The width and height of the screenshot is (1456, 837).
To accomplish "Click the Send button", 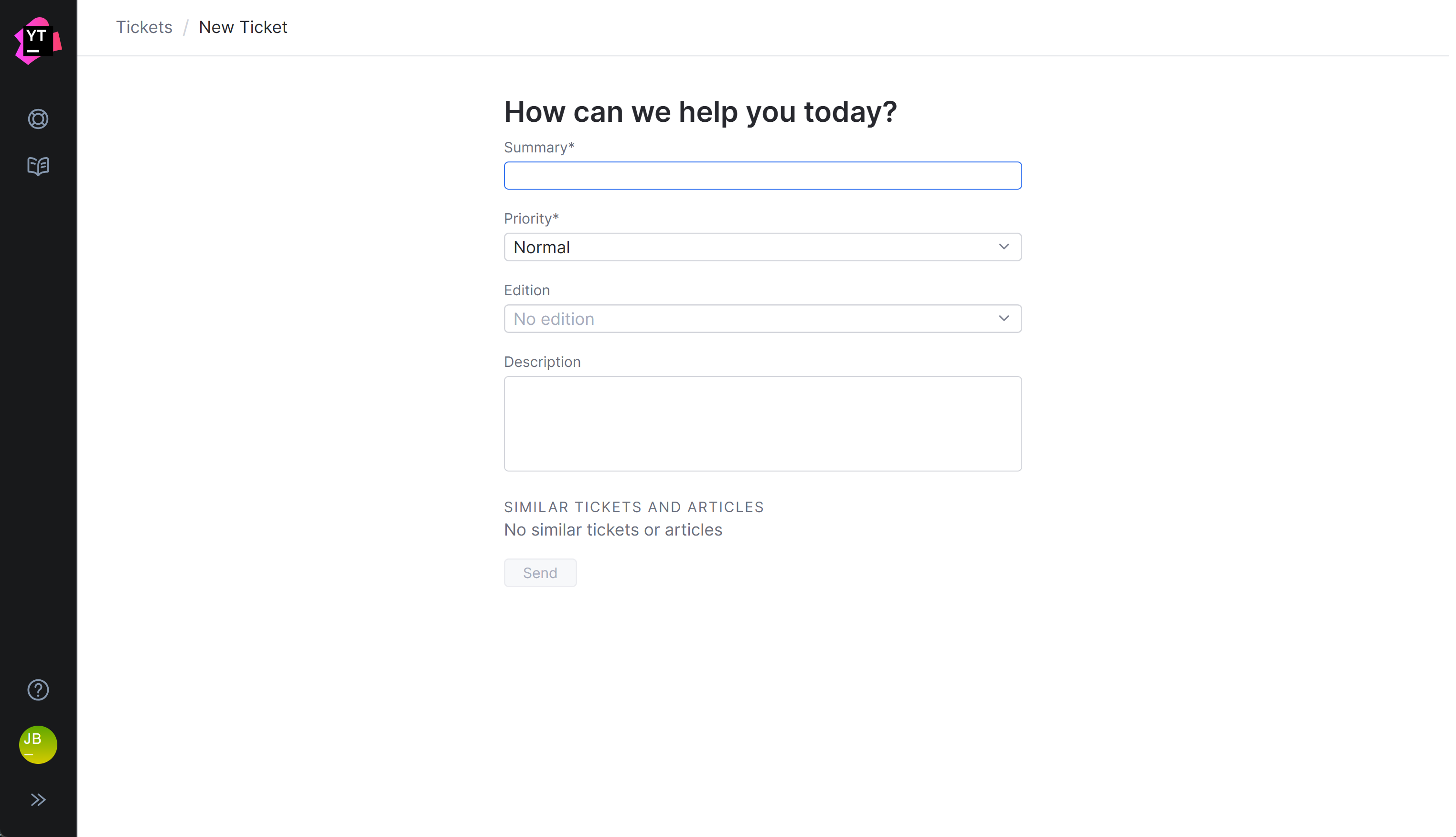I will click(x=540, y=572).
